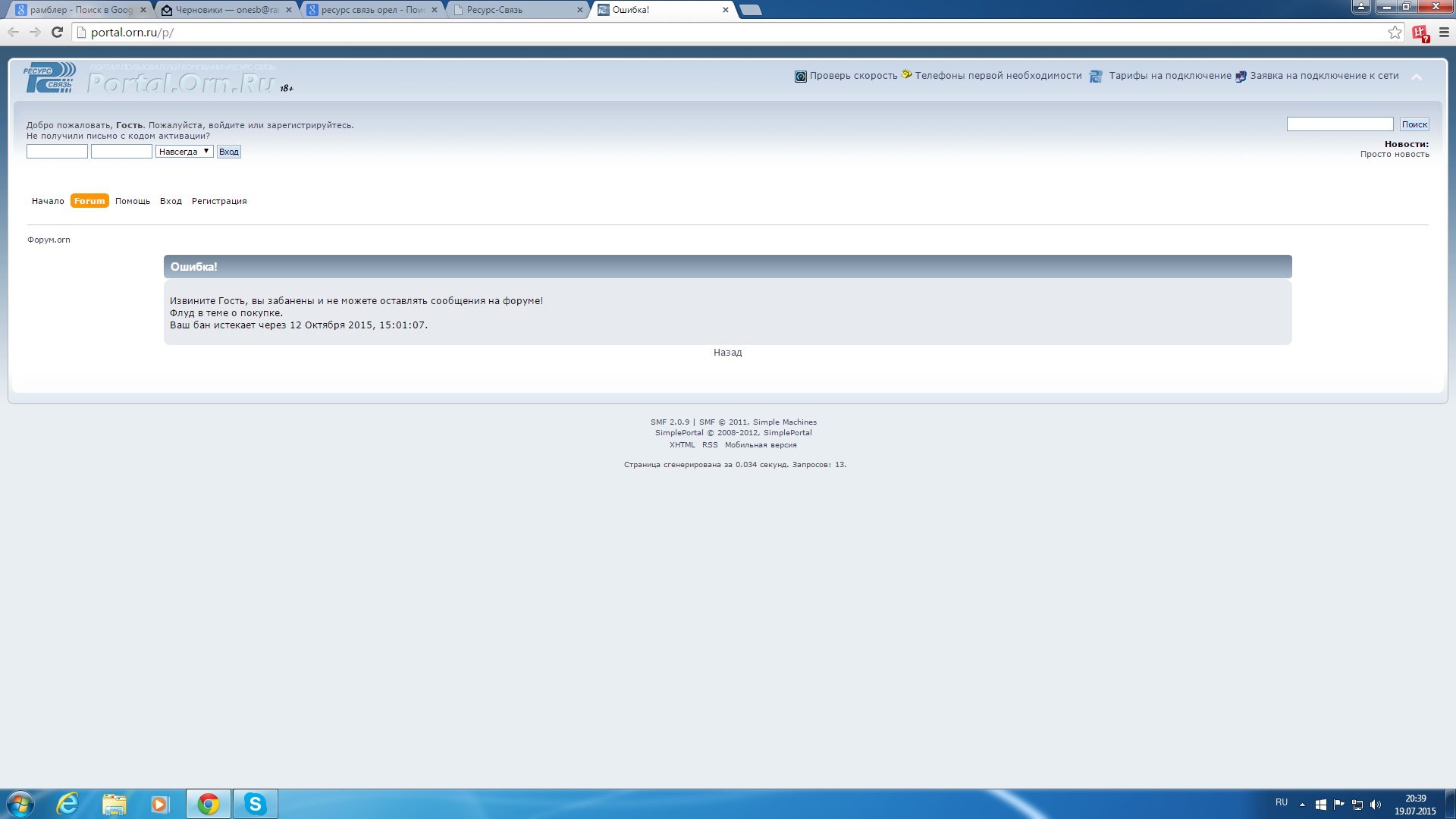Open Internet Explorer from taskbar
The image size is (1456, 819).
(x=68, y=804)
